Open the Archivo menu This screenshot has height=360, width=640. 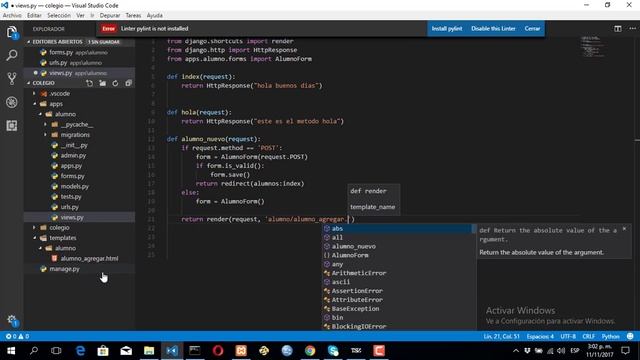coord(12,16)
